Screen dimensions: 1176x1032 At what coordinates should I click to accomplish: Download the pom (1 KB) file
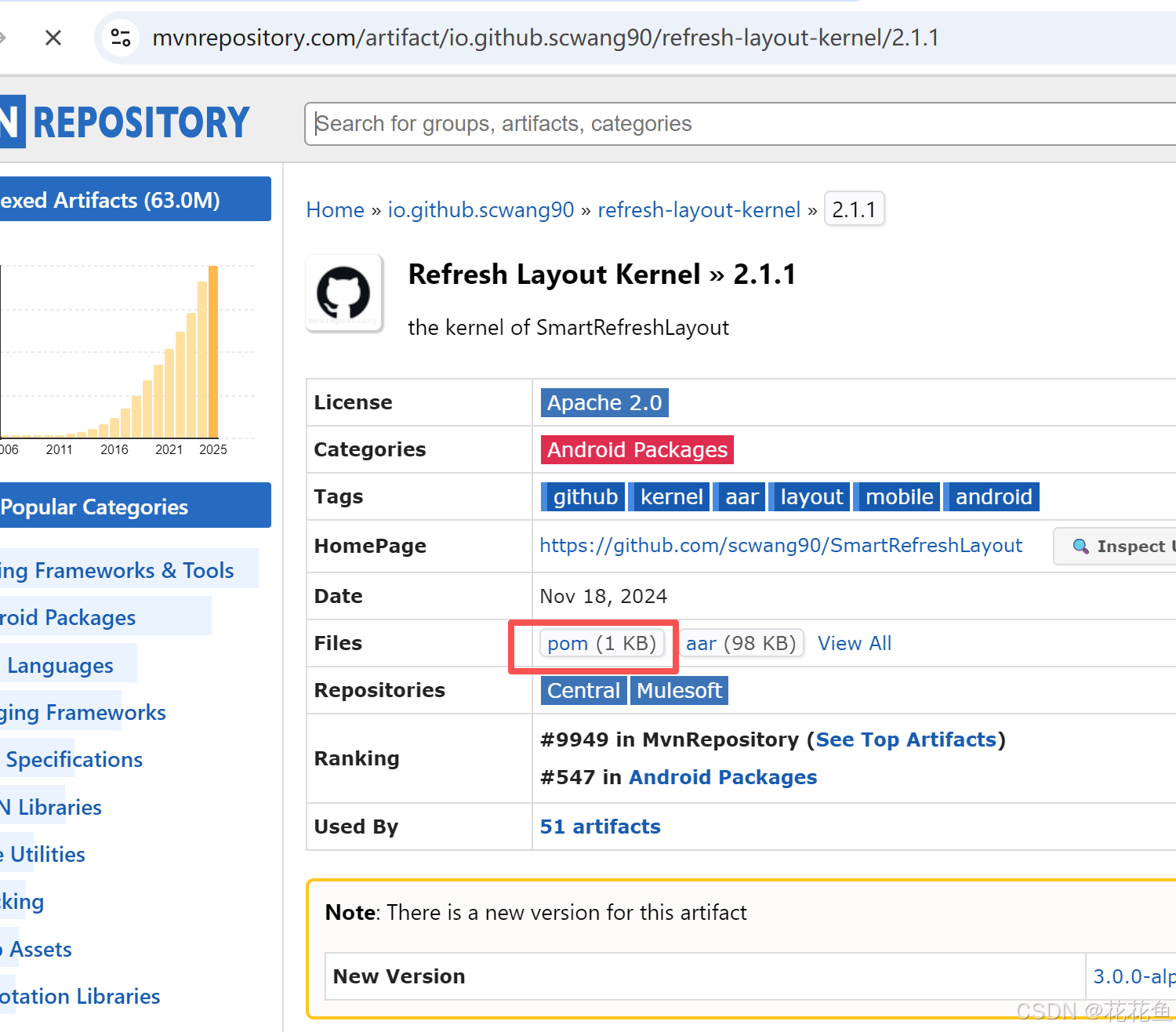pyautogui.click(x=601, y=643)
